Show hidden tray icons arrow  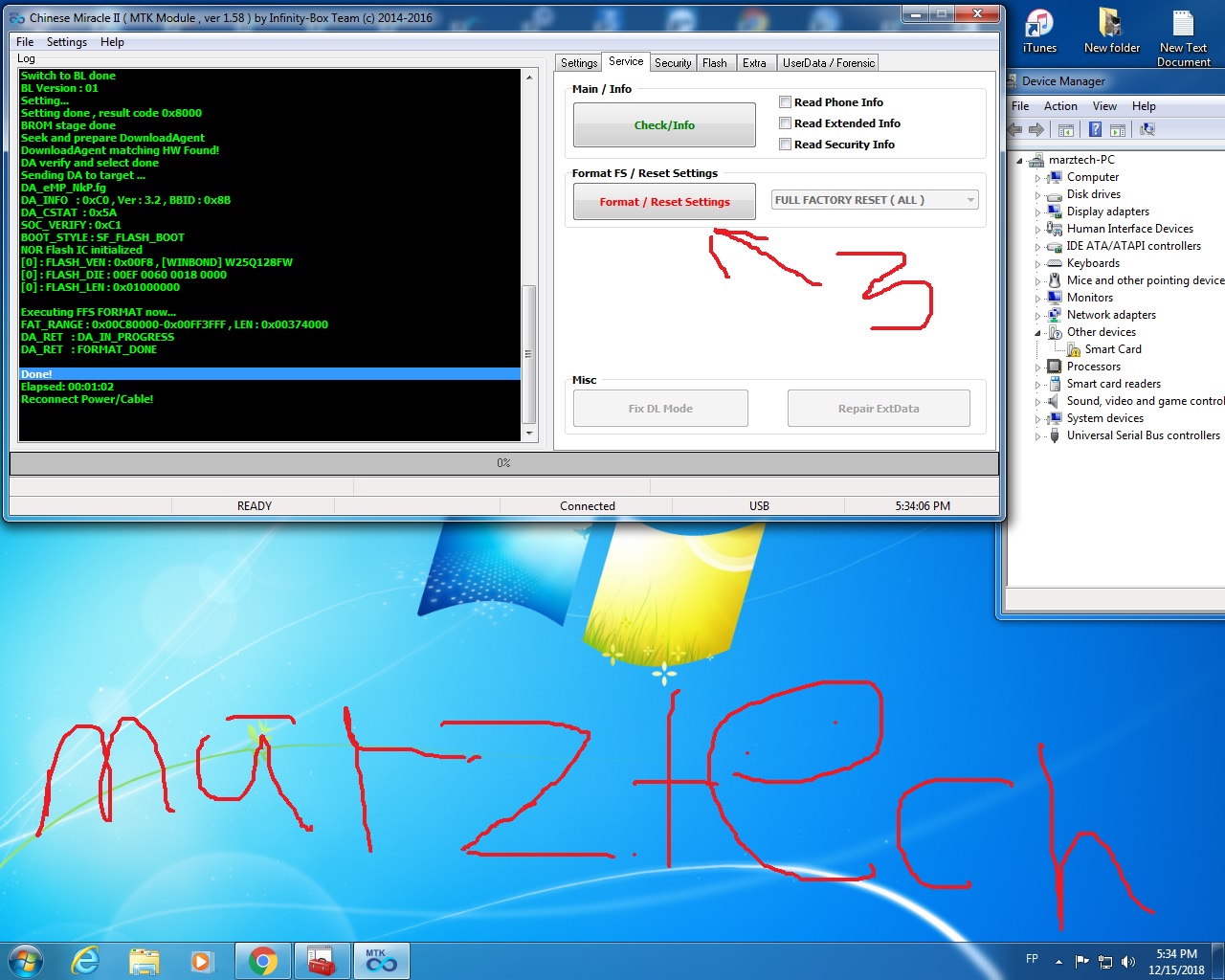point(1058,962)
